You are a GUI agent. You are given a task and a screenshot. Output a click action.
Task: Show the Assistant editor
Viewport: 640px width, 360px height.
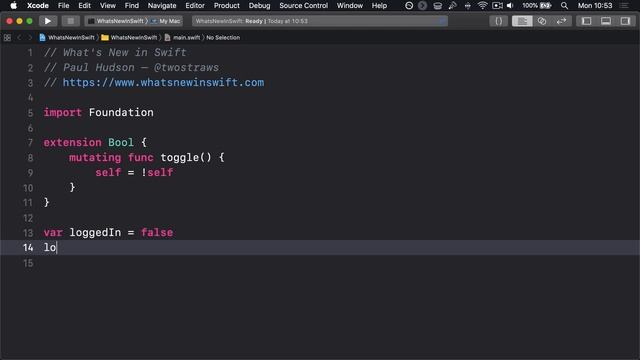coord(542,21)
